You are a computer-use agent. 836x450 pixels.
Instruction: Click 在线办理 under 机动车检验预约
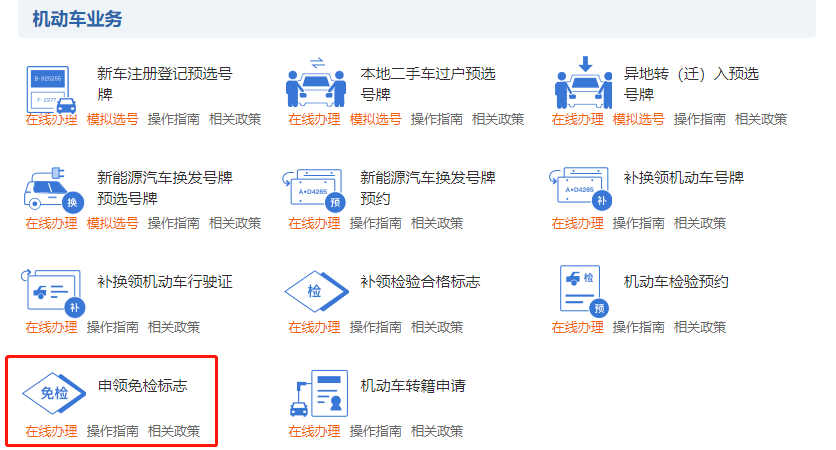pos(577,327)
